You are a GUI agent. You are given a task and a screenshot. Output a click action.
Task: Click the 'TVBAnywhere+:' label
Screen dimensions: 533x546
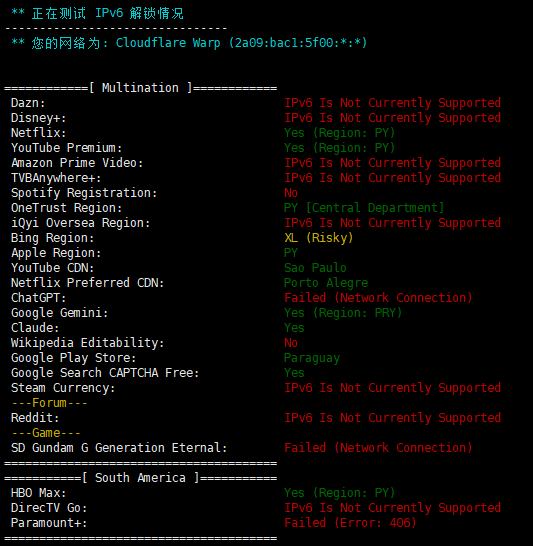[x=56, y=178]
